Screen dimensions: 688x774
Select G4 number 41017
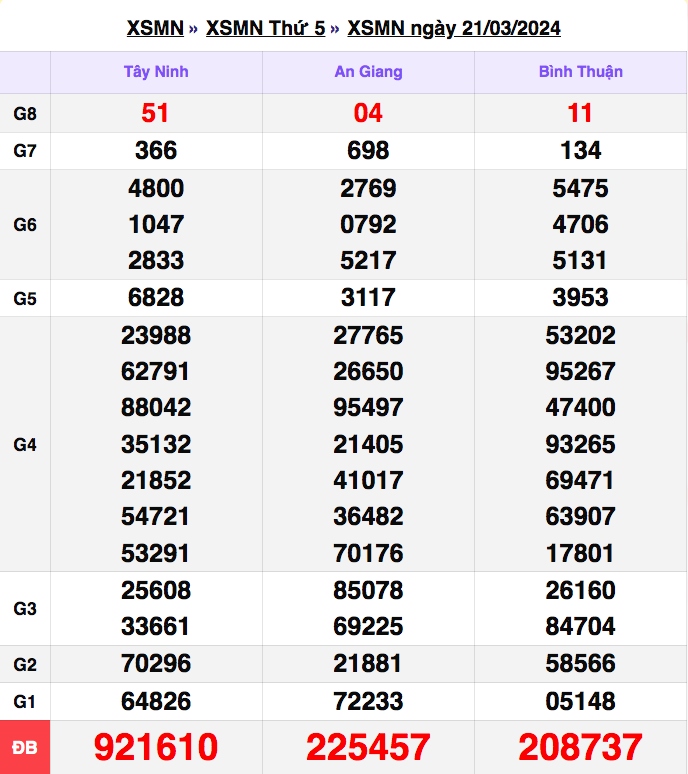pos(368,480)
